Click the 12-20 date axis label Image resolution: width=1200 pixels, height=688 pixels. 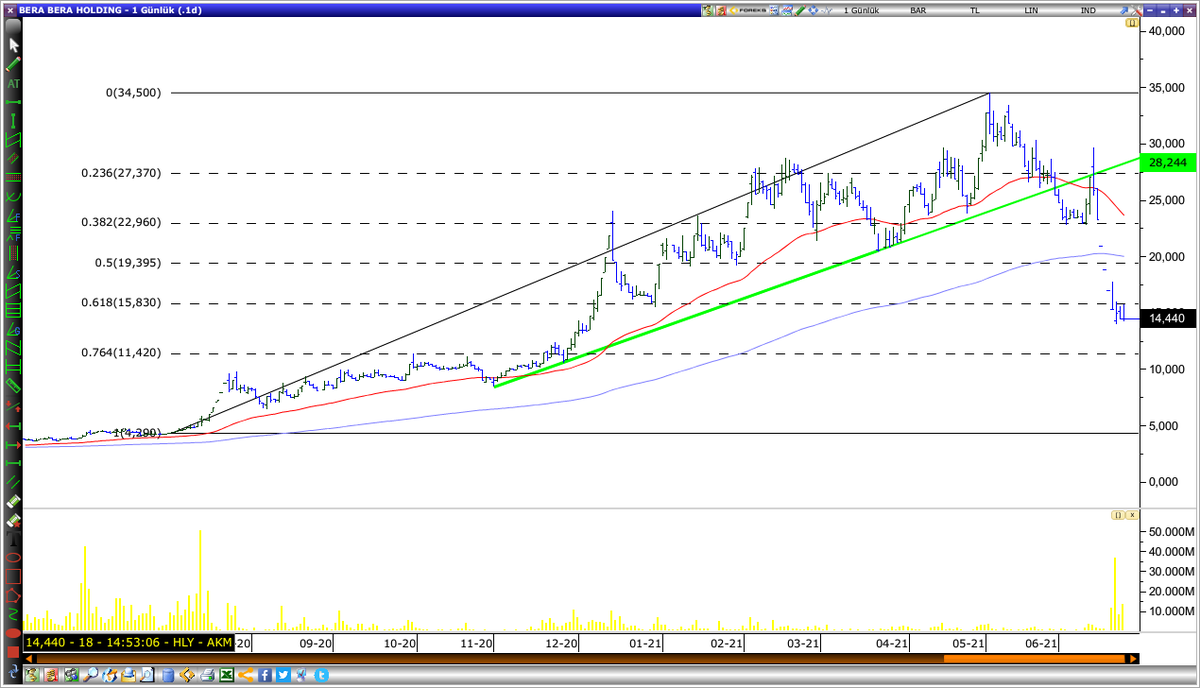pos(564,644)
